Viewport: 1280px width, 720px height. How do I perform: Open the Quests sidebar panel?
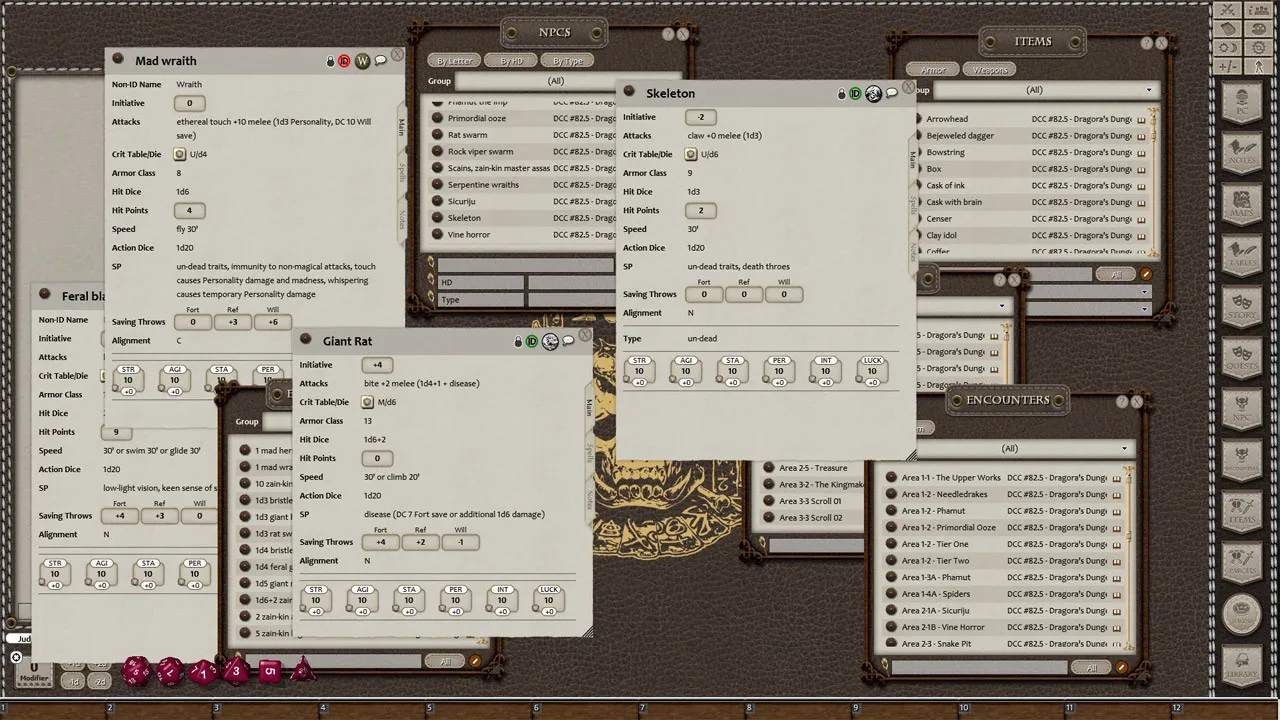point(1243,357)
